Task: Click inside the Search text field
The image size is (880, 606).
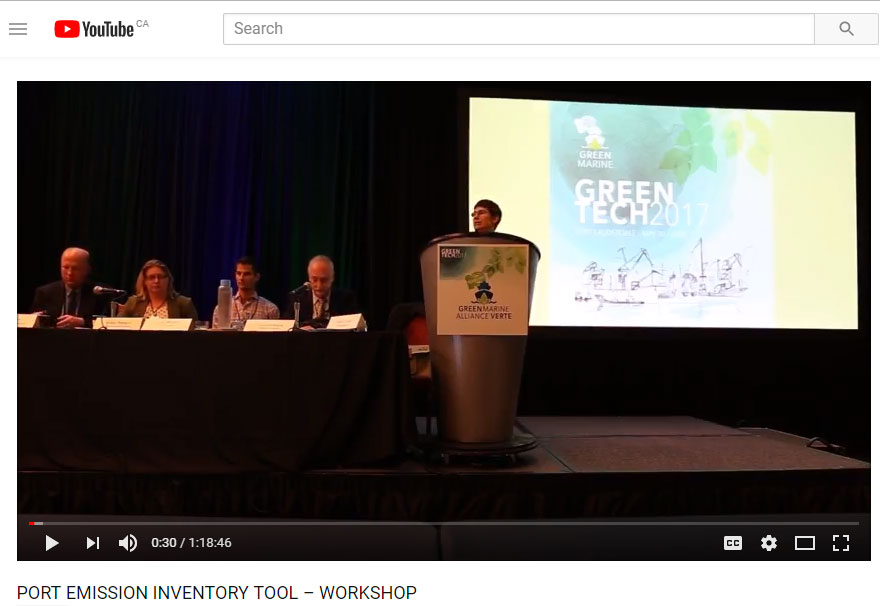Action: coord(518,29)
